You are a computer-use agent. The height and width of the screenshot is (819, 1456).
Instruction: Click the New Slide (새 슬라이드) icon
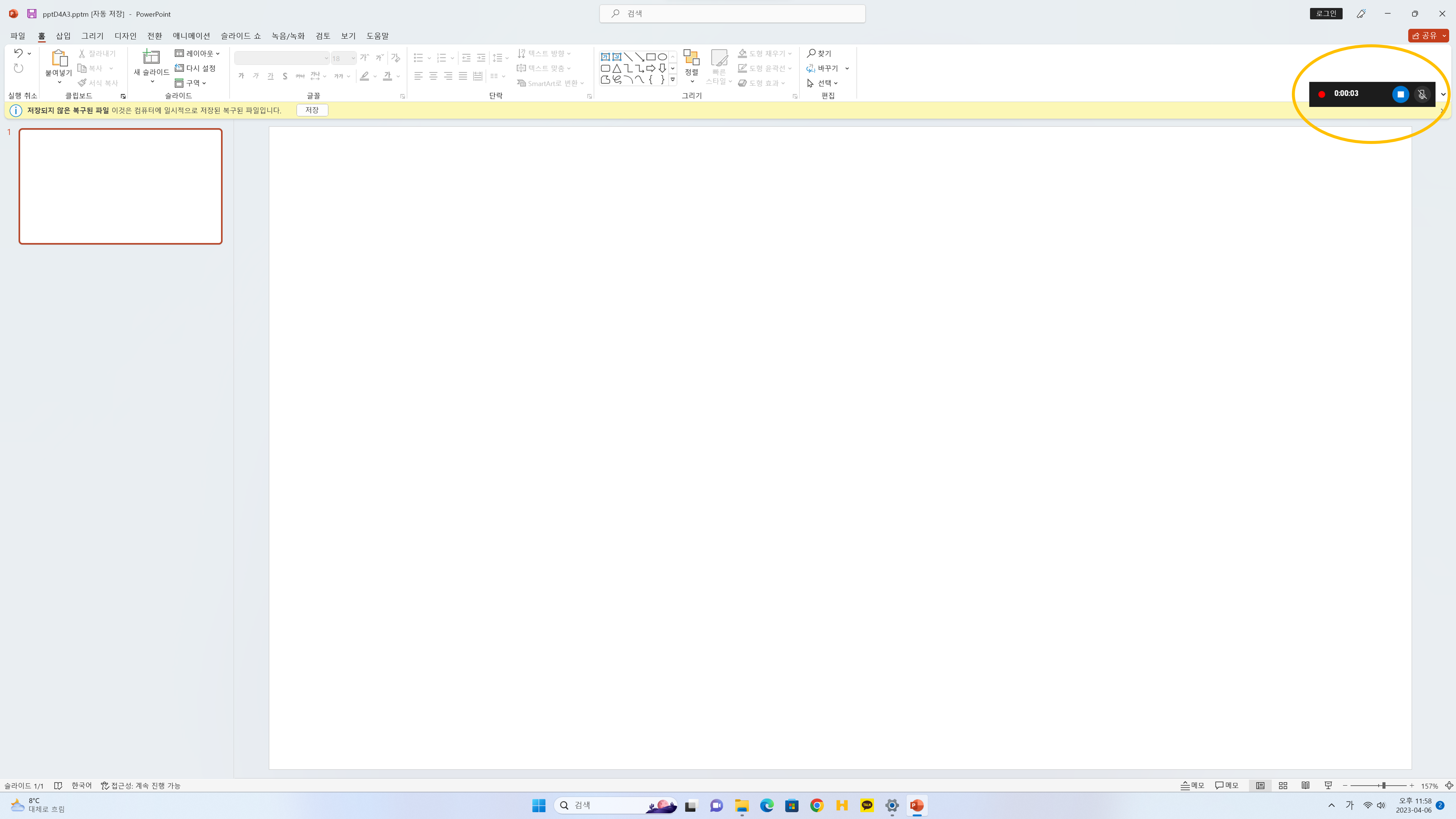point(151,57)
